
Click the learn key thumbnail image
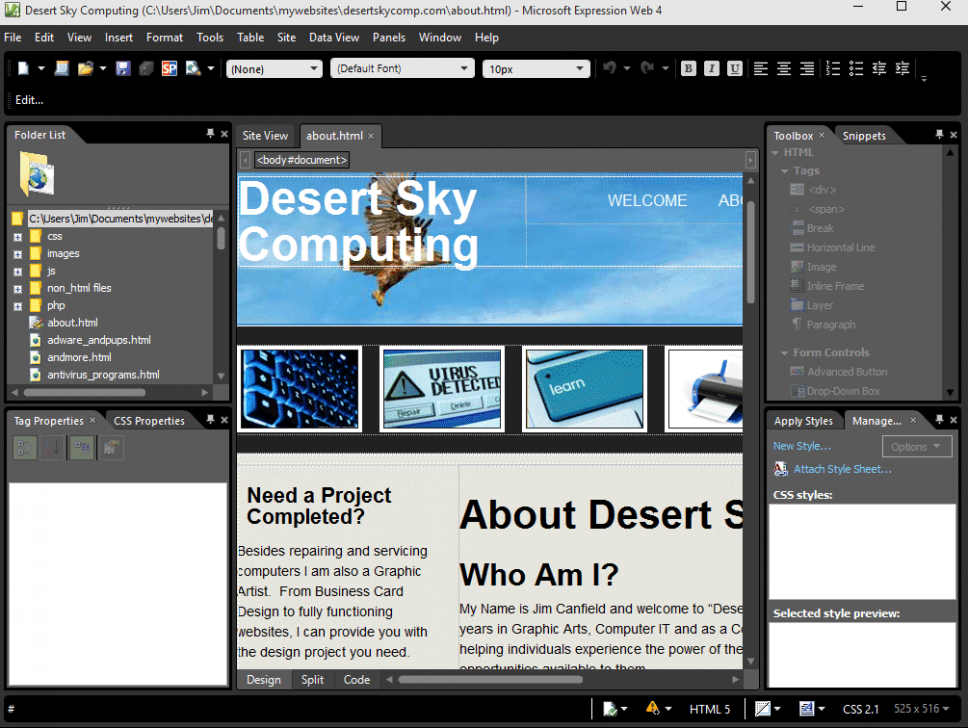pyautogui.click(x=585, y=389)
